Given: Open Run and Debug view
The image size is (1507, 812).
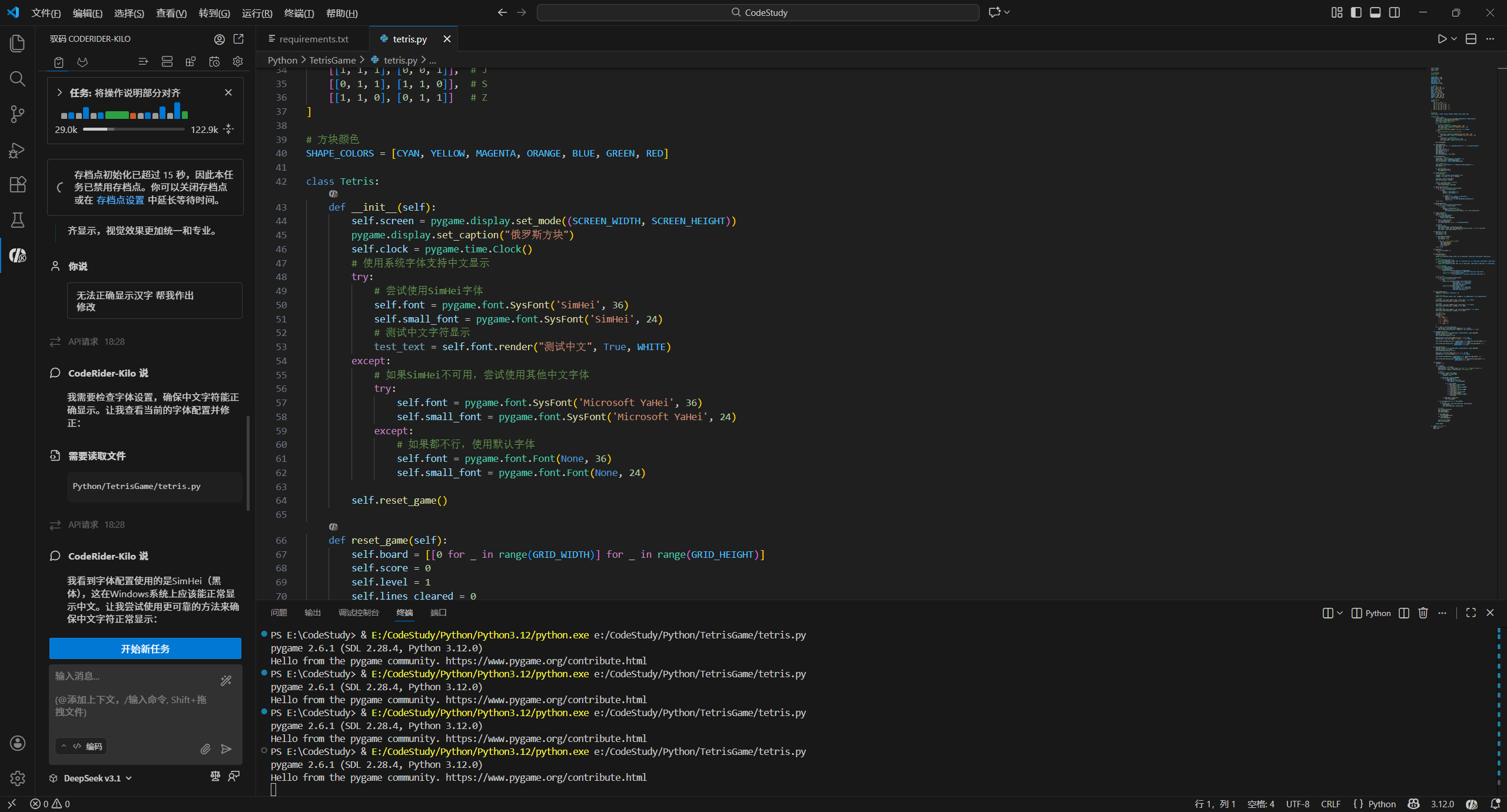Looking at the screenshot, I should point(17,150).
